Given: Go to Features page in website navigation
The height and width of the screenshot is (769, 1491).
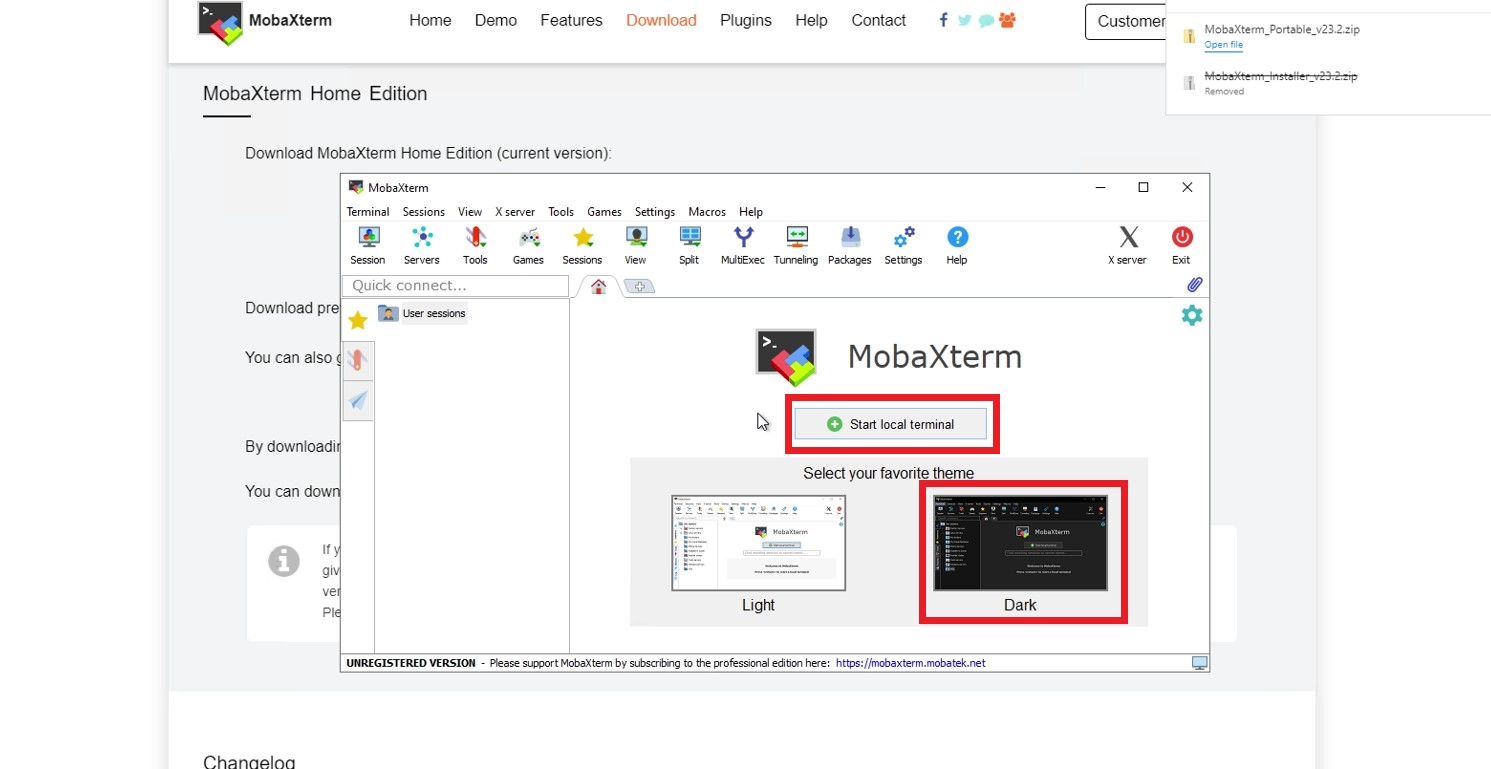Looking at the screenshot, I should pos(571,20).
